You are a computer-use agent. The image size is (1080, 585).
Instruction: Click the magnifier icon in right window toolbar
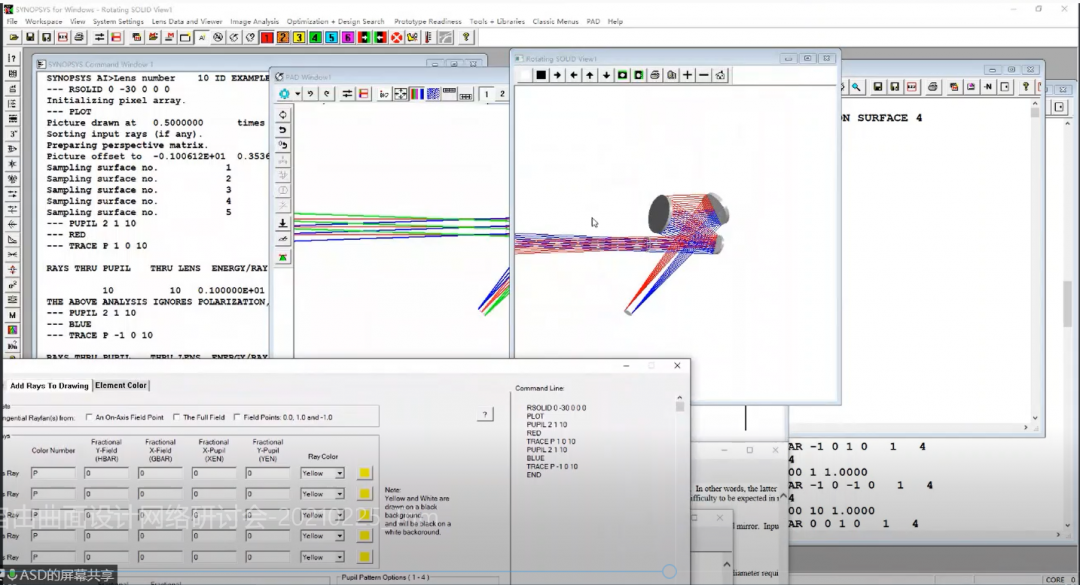coord(856,87)
